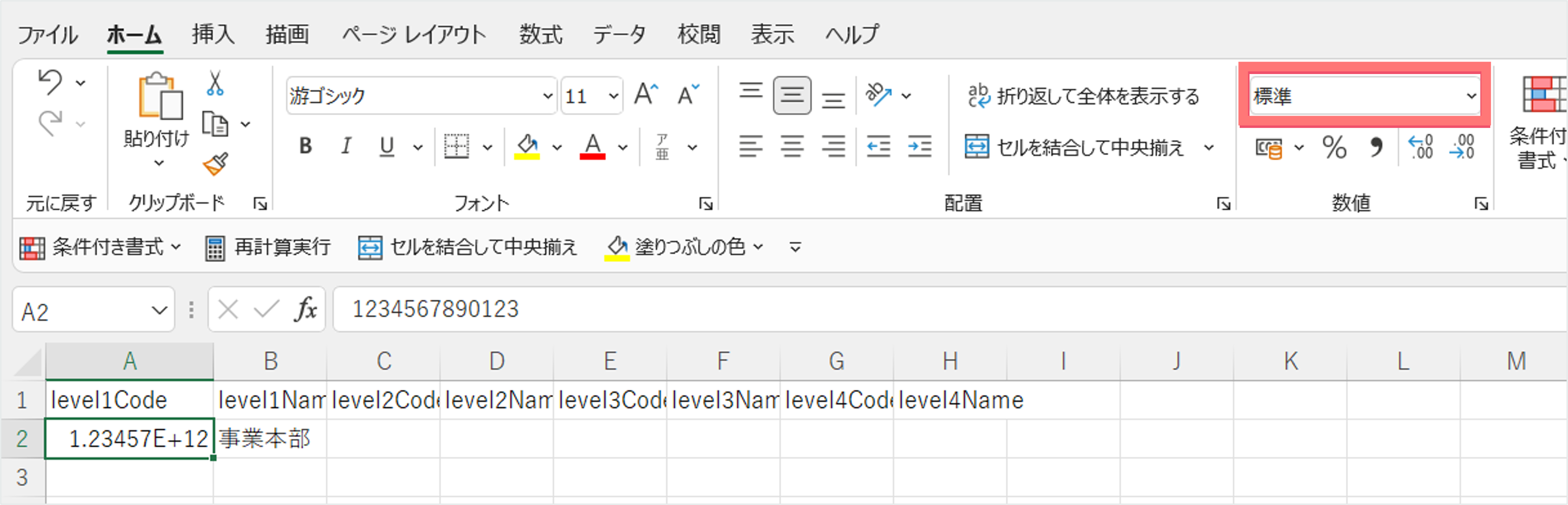Click 折り返して全体を表示する wrap text
The height and width of the screenshot is (505, 1568).
(x=1084, y=96)
